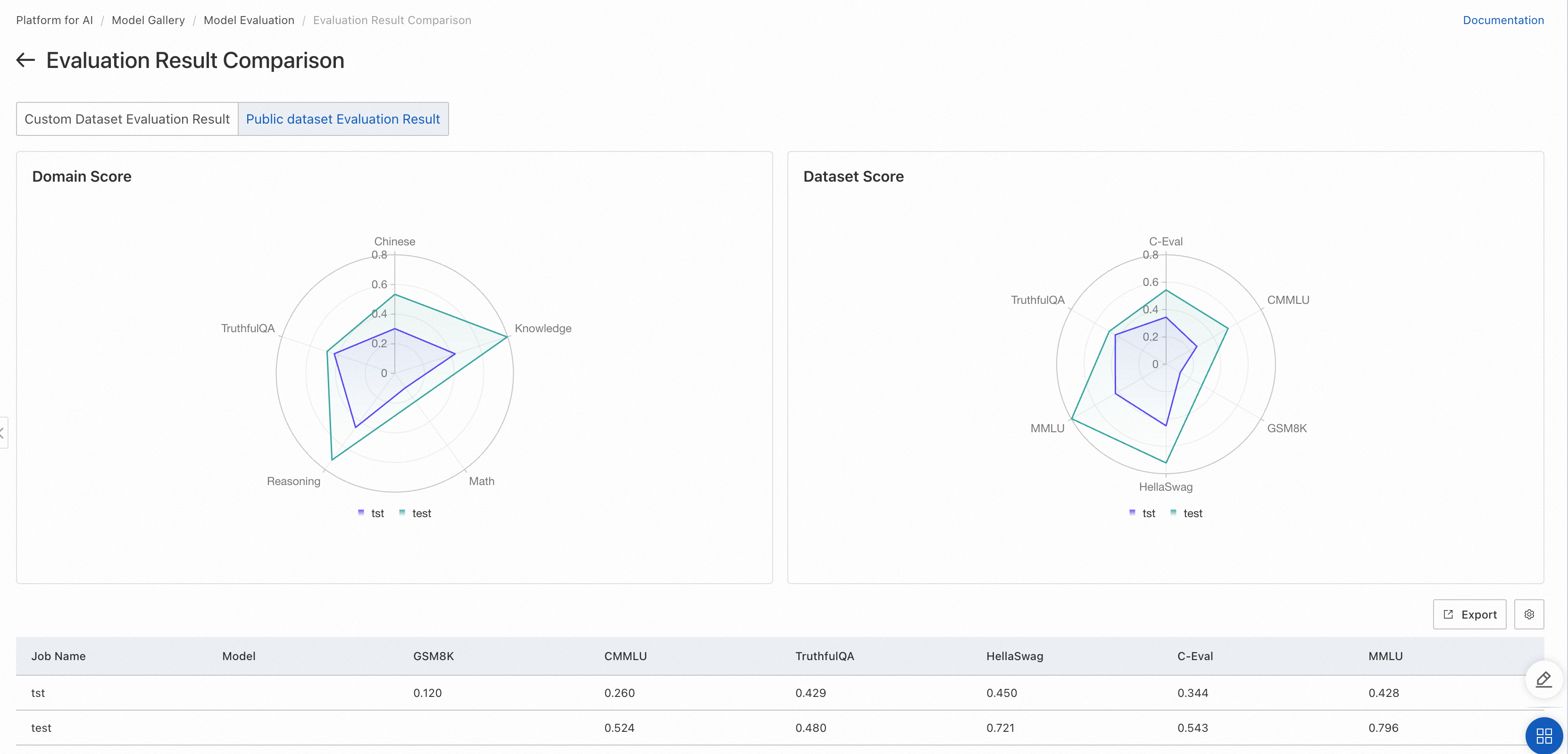Click the Reasoning axis label in Domain Score

tap(293, 481)
